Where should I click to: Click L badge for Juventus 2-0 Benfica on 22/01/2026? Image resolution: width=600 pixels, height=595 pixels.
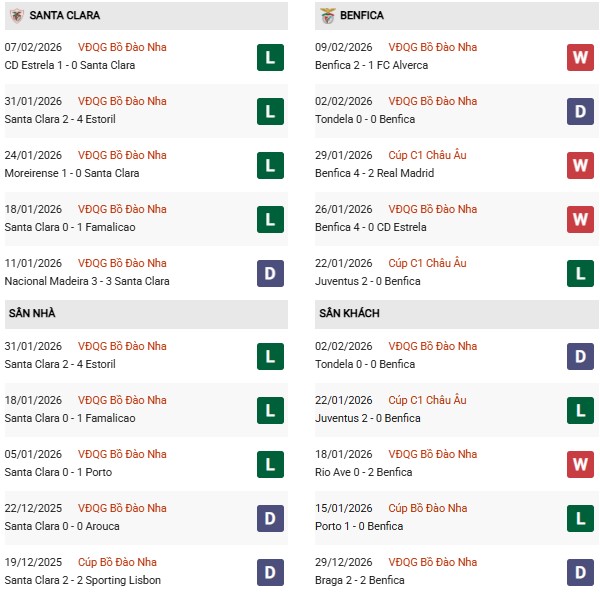[x=580, y=273]
